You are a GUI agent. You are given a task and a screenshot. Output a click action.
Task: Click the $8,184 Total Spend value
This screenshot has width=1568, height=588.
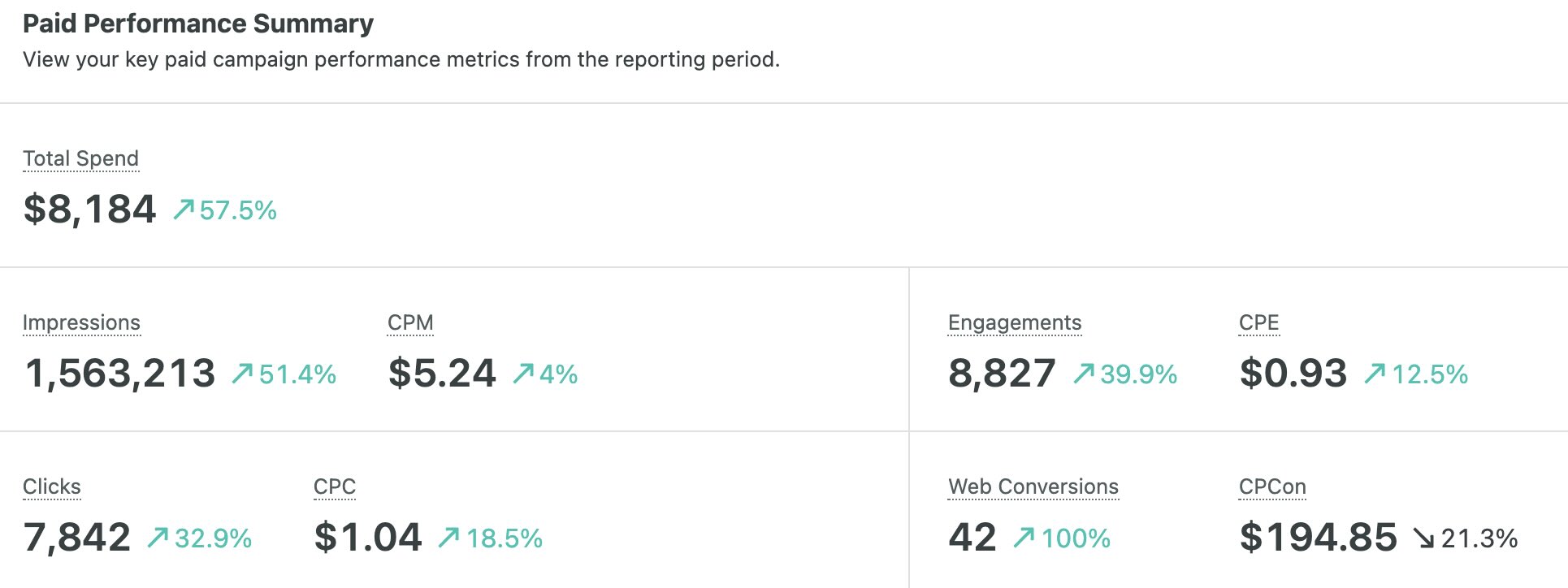click(91, 210)
